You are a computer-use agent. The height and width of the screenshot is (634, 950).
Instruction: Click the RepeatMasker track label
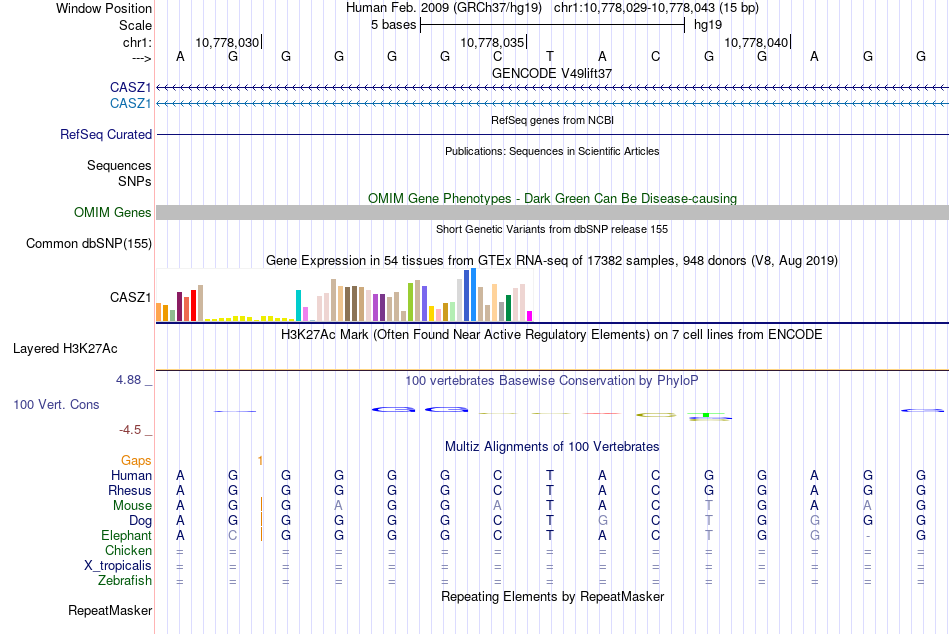(x=110, y=610)
